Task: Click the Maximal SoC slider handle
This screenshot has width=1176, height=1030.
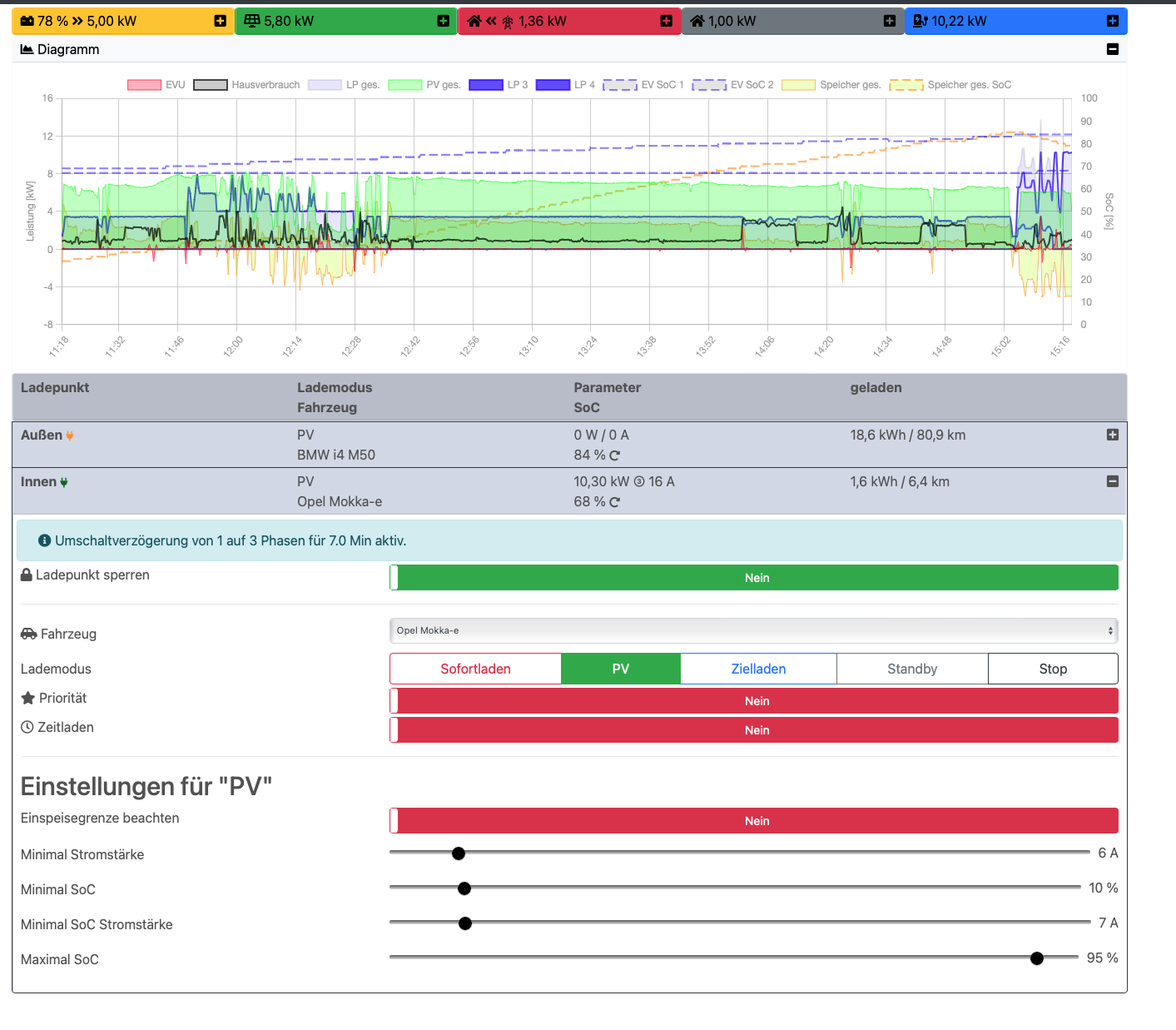Action: pyautogui.click(x=1037, y=958)
